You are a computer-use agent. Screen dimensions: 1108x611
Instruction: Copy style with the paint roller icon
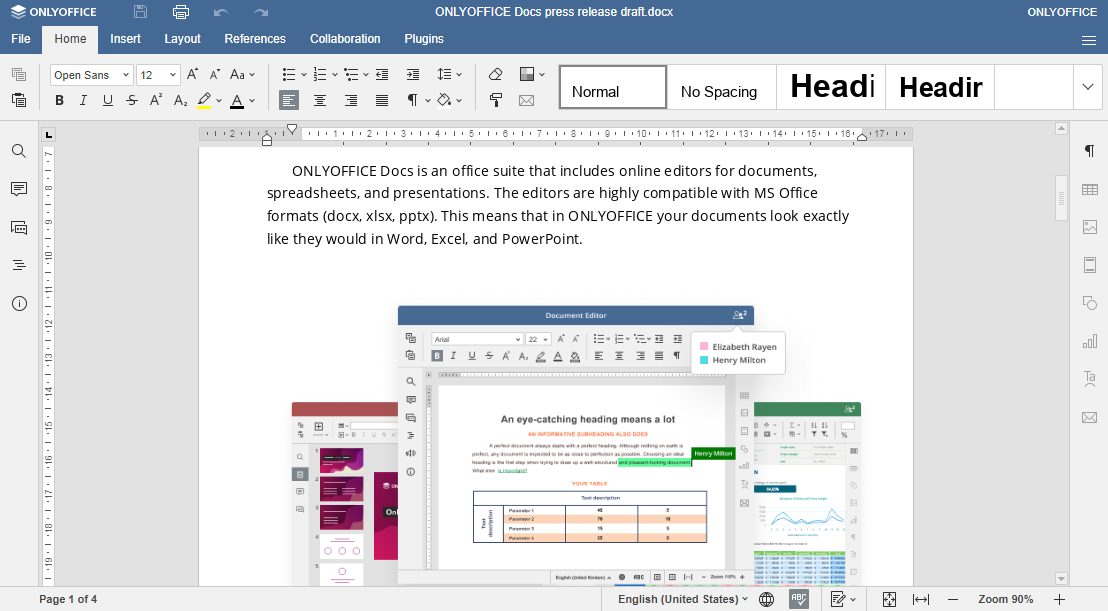point(495,100)
